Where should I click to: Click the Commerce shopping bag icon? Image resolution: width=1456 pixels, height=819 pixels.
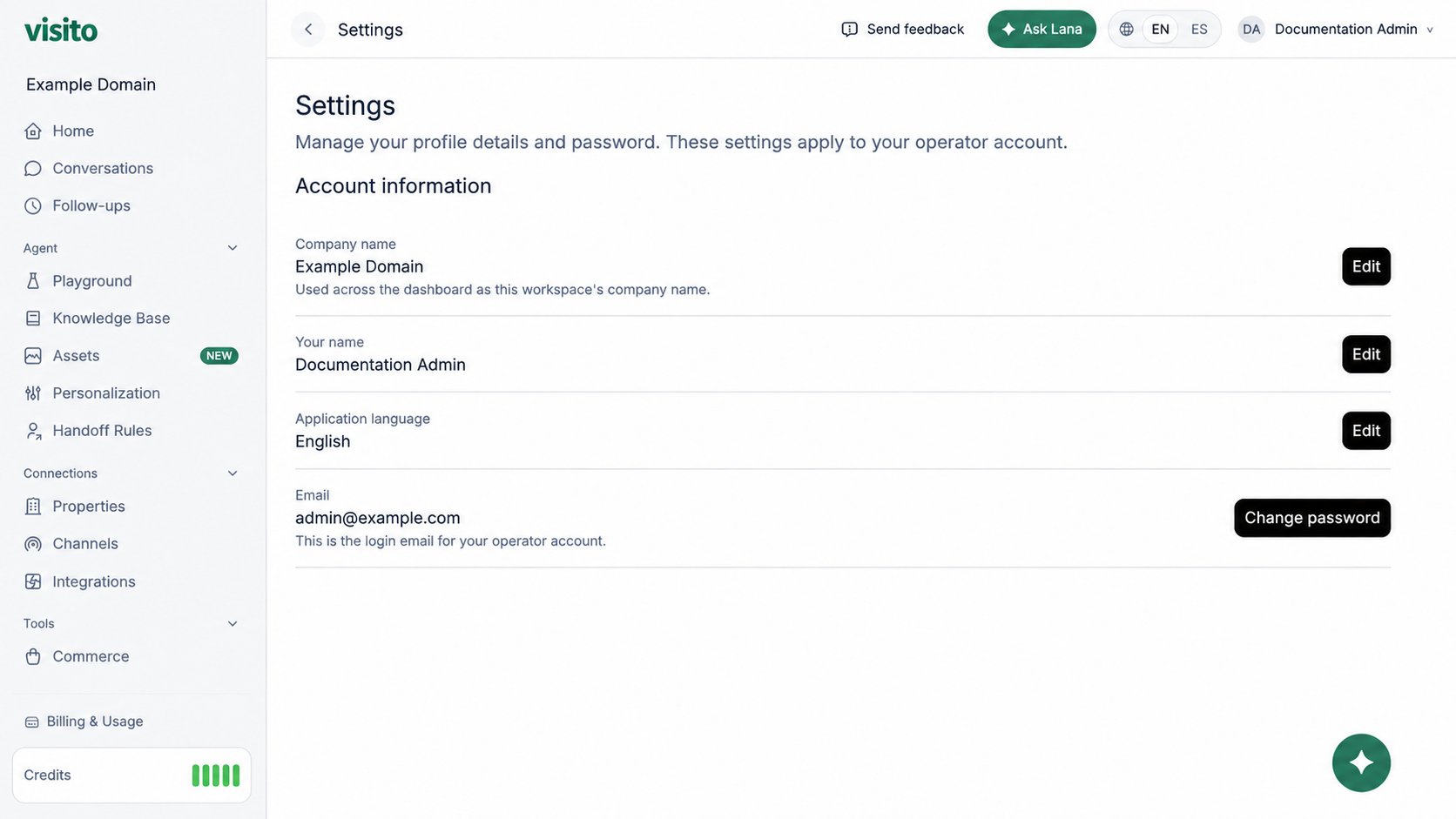tap(33, 656)
